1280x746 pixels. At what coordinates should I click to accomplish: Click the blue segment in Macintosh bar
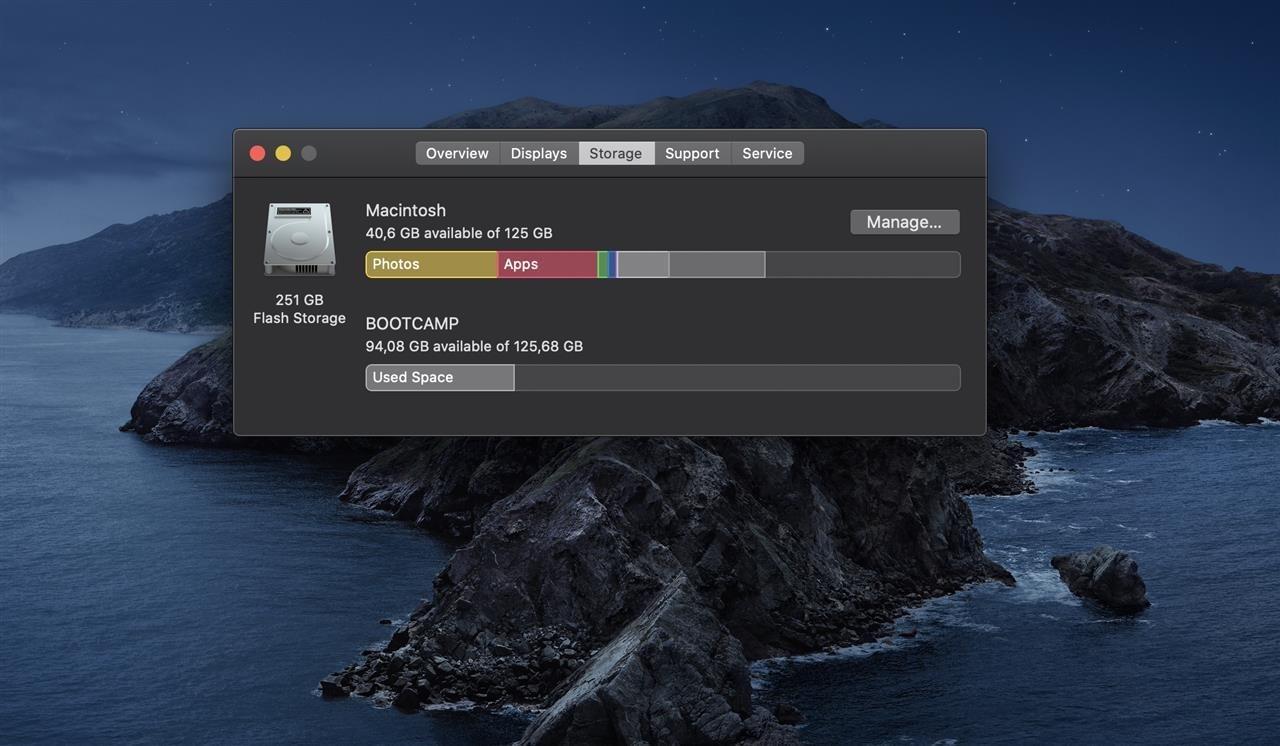611,264
